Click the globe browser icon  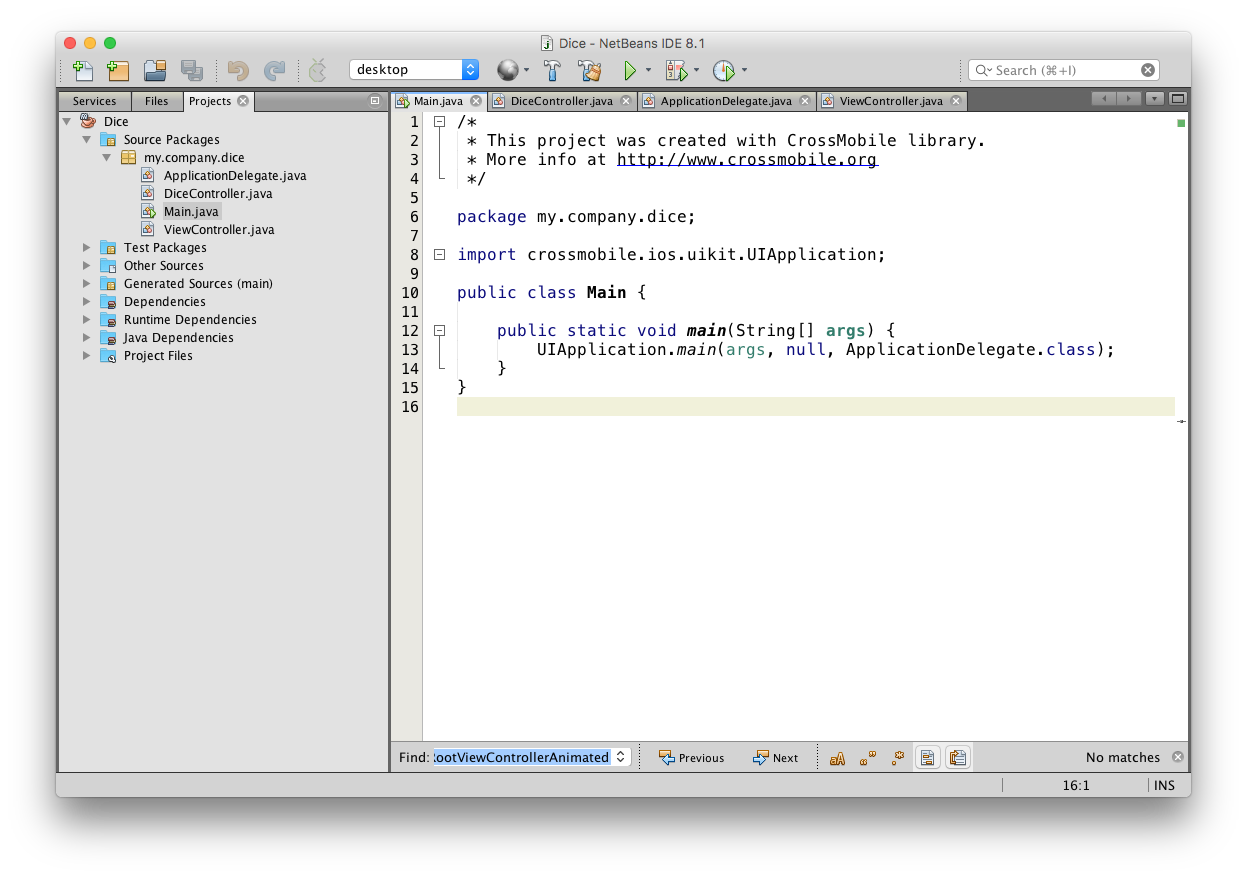click(508, 70)
